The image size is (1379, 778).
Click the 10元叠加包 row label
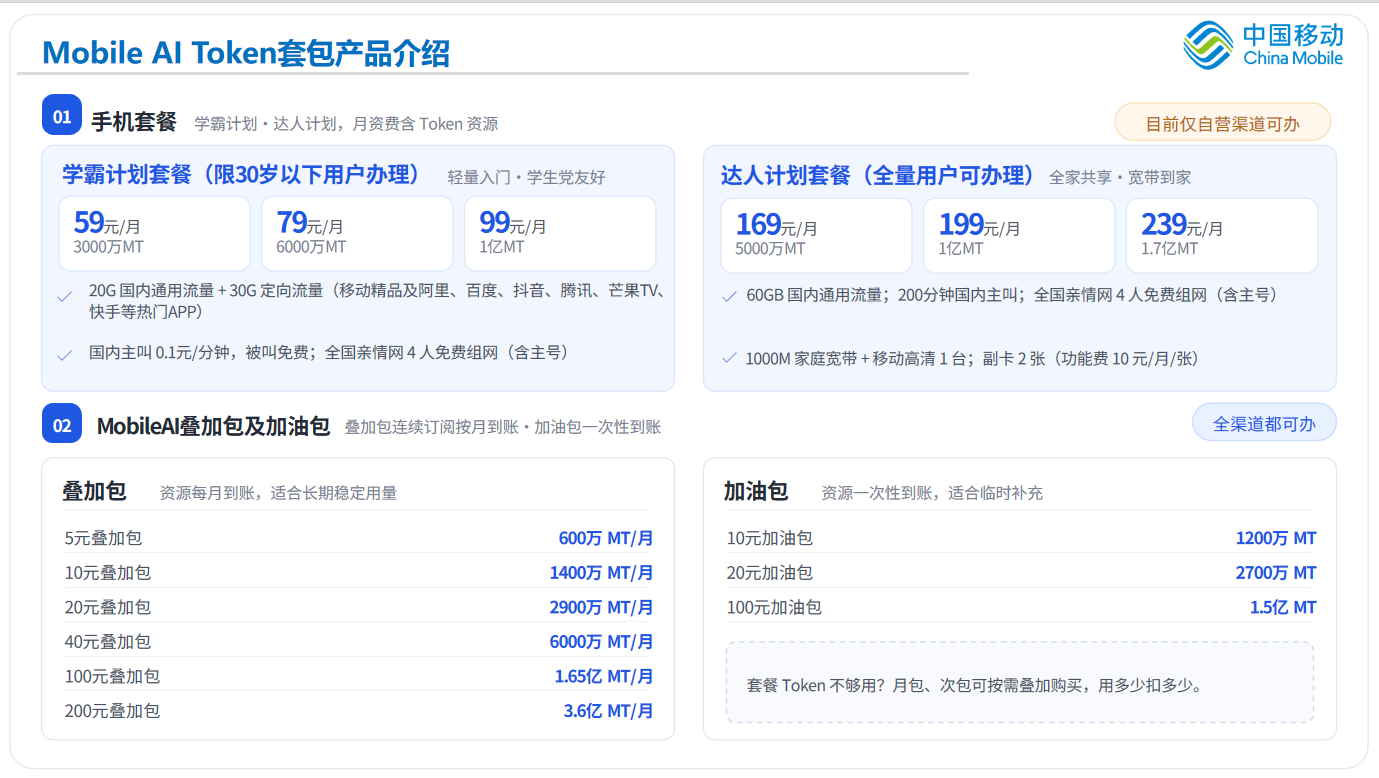click(x=108, y=573)
